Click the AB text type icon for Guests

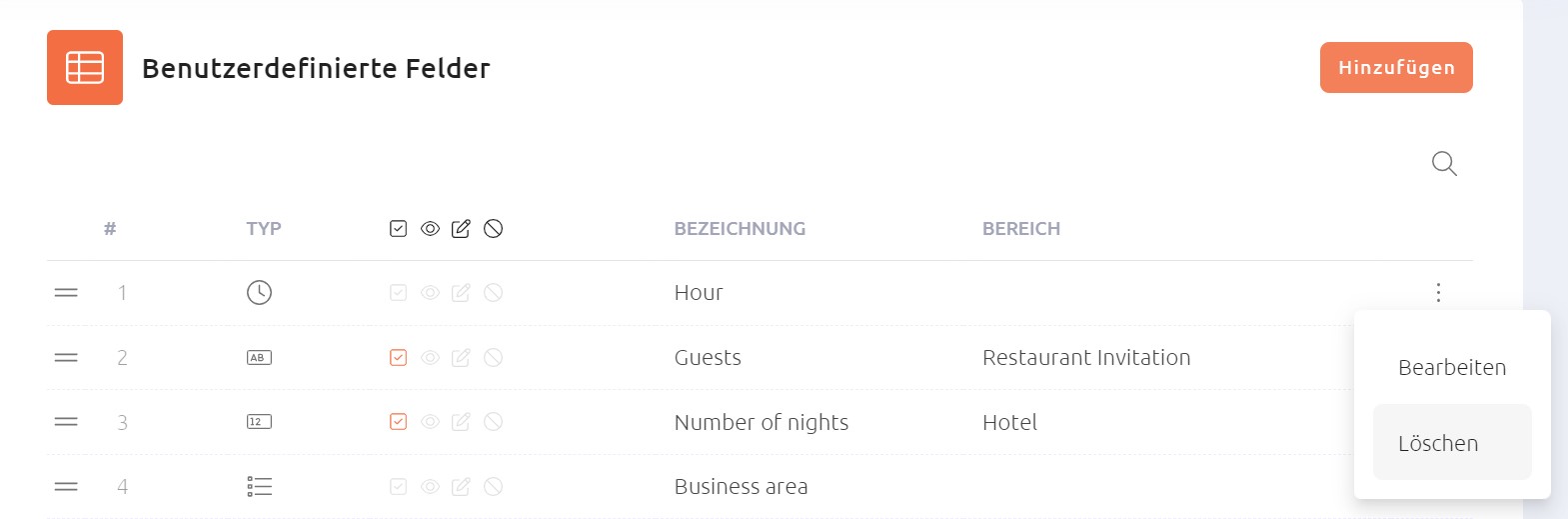click(259, 357)
